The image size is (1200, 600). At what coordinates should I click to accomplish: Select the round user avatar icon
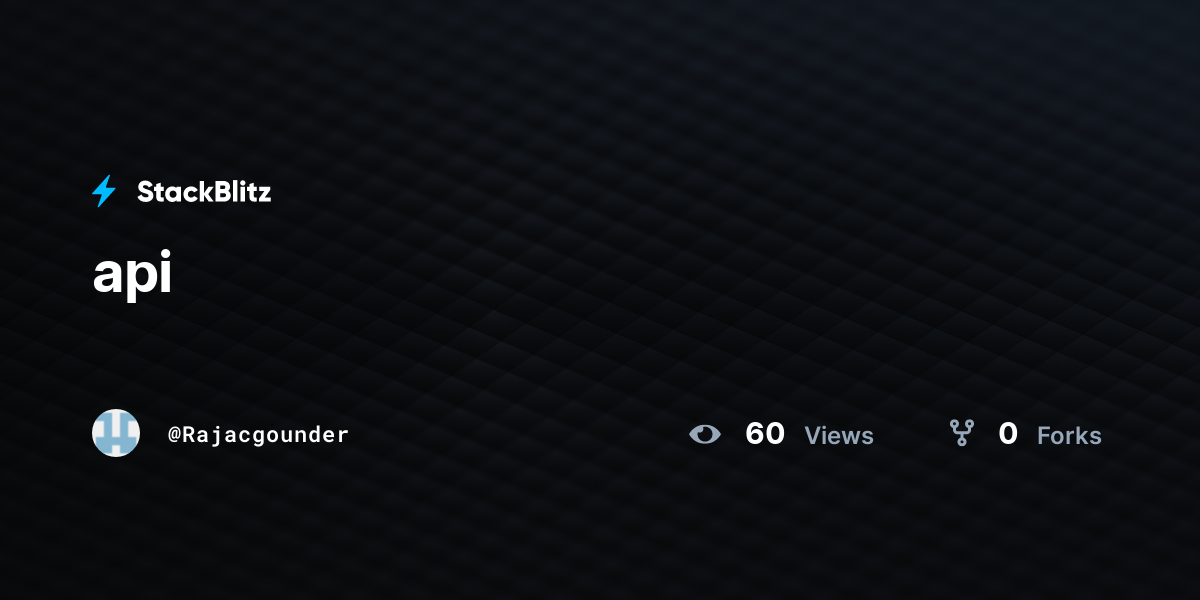pyautogui.click(x=116, y=433)
